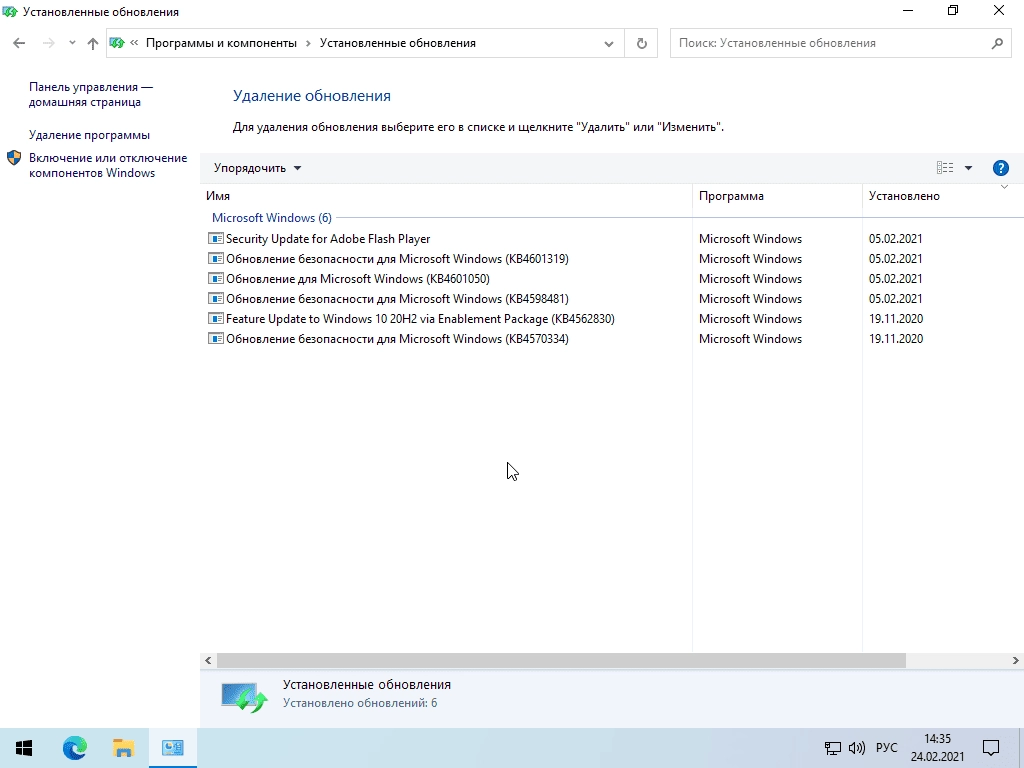Click the shield icon beside Windows components

(14, 158)
